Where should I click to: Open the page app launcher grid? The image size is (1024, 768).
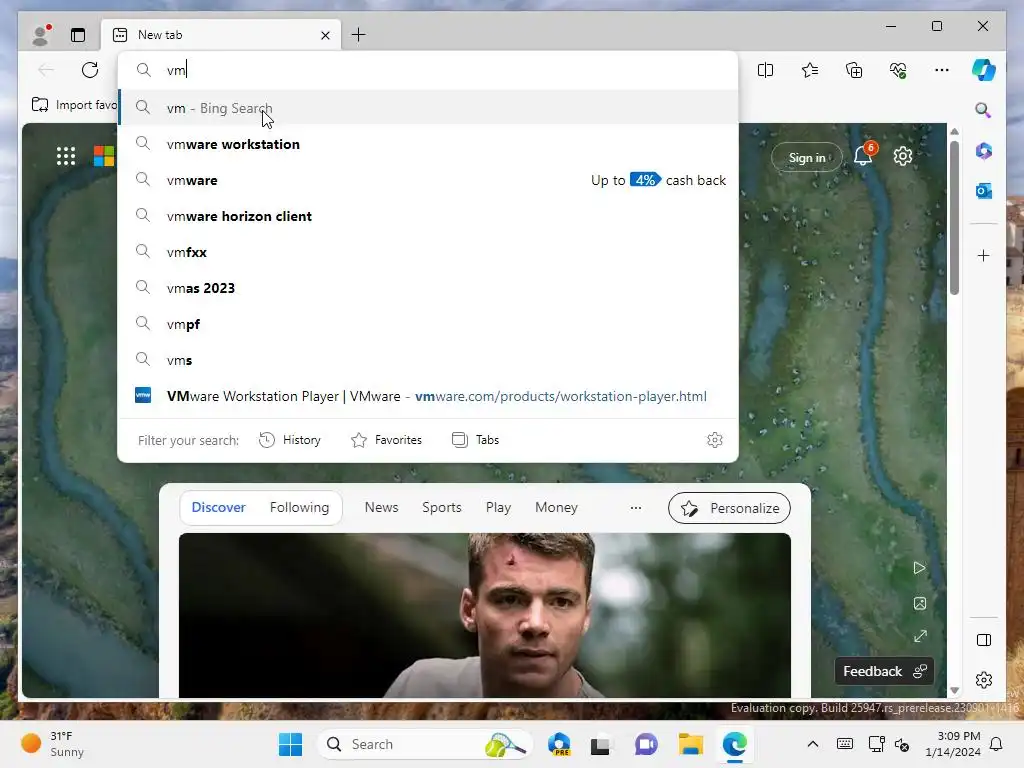click(66, 156)
